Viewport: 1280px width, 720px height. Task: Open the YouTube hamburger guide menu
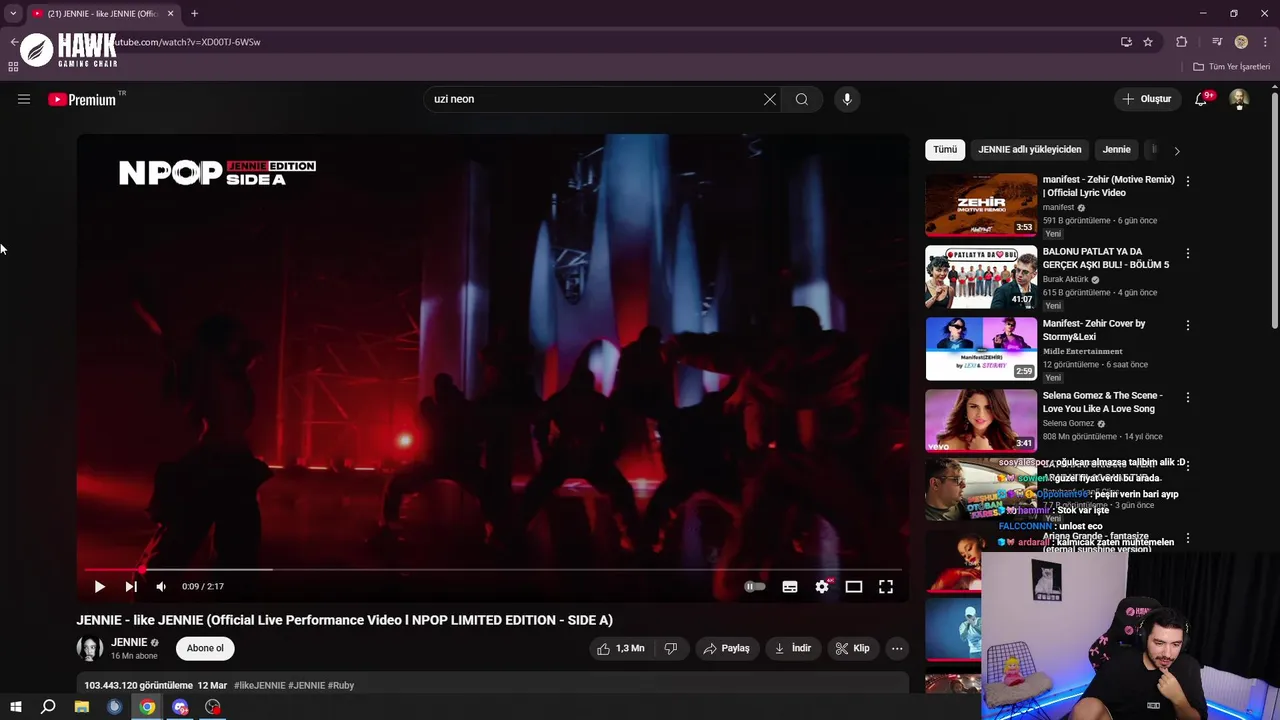(x=24, y=99)
